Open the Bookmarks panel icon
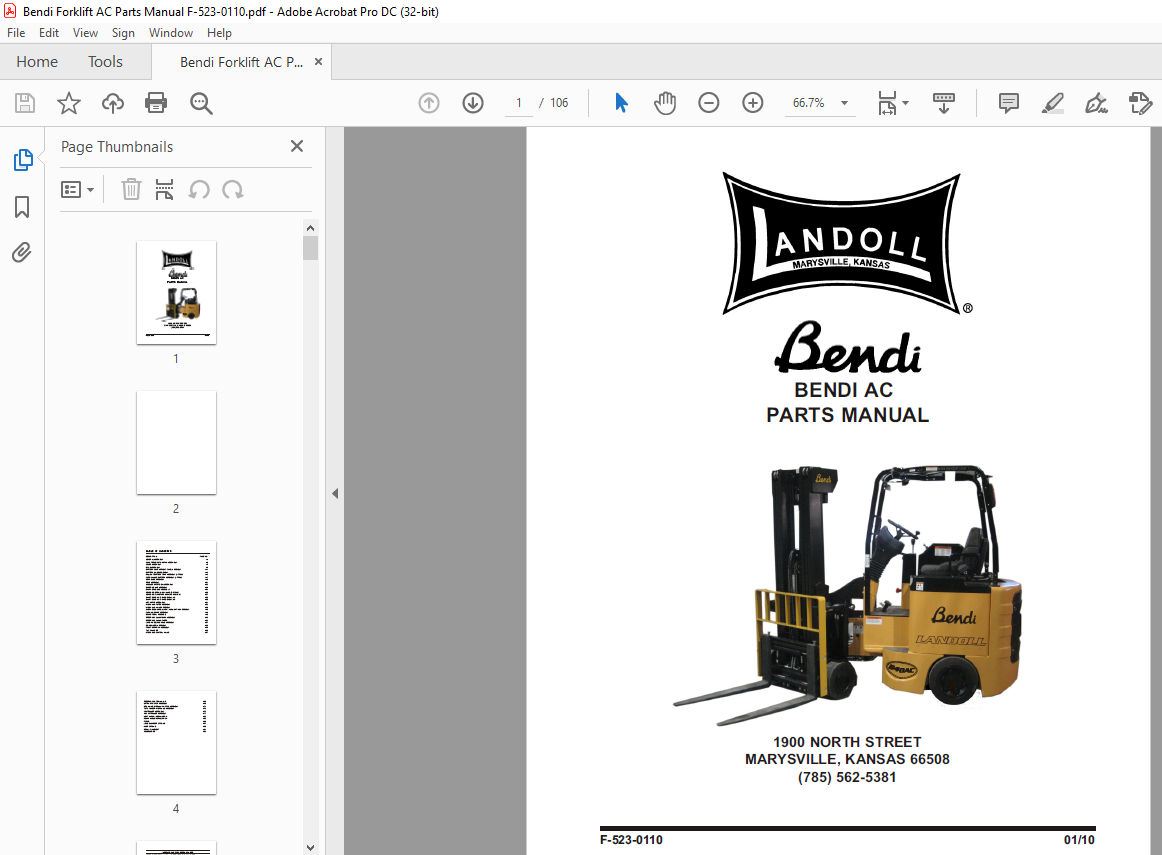 [22, 207]
